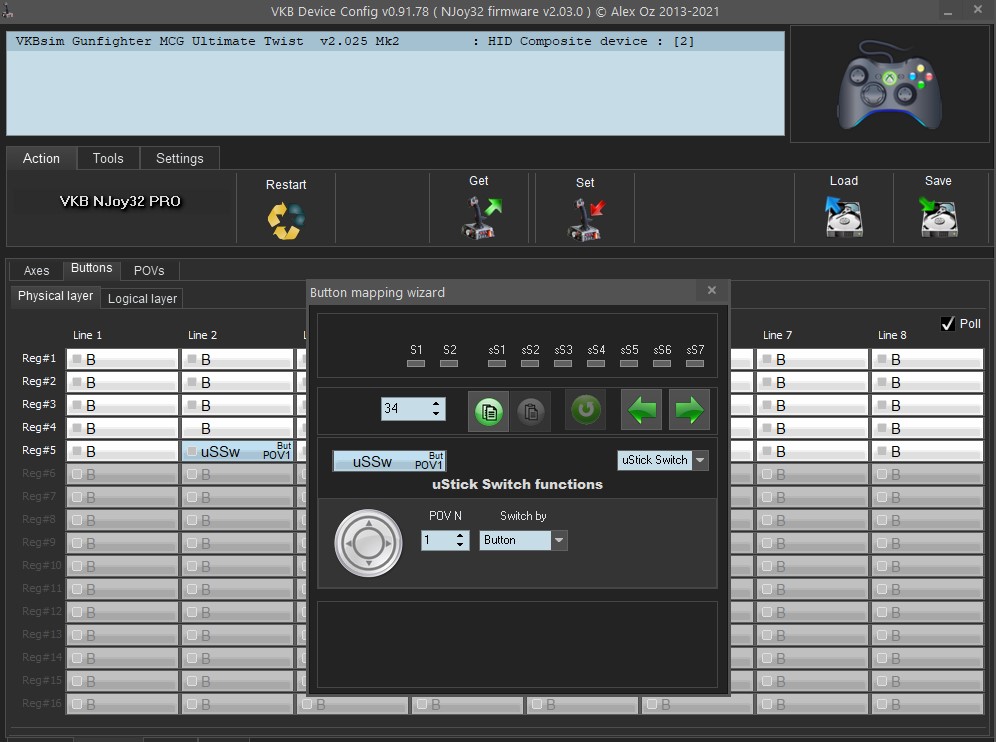Click the gray paste button in wizard
This screenshot has height=742, width=996.
[531, 410]
